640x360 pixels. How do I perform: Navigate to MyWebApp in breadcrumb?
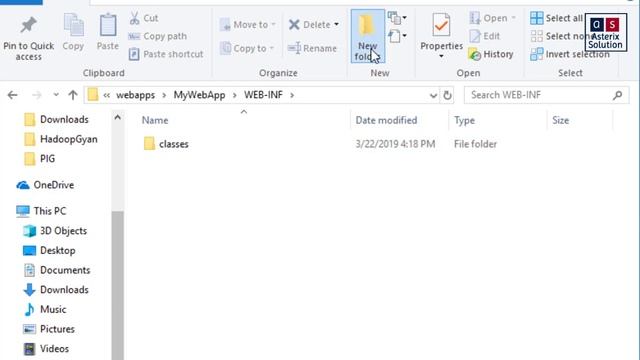point(199,95)
